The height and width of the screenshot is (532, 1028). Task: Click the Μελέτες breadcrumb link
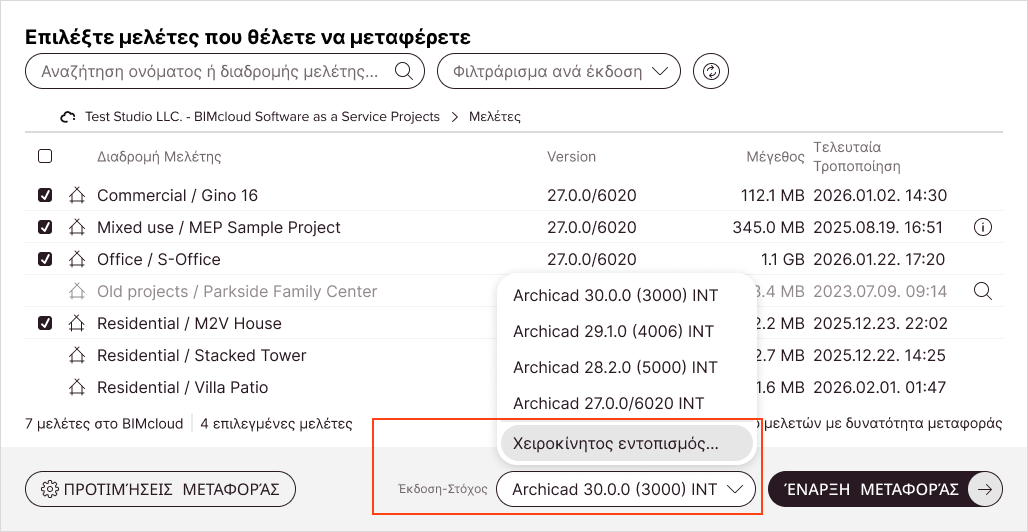click(x=494, y=117)
